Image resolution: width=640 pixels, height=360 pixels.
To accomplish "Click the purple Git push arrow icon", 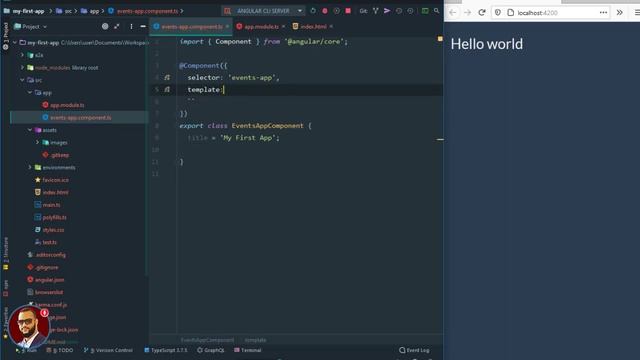I will click(x=387, y=11).
